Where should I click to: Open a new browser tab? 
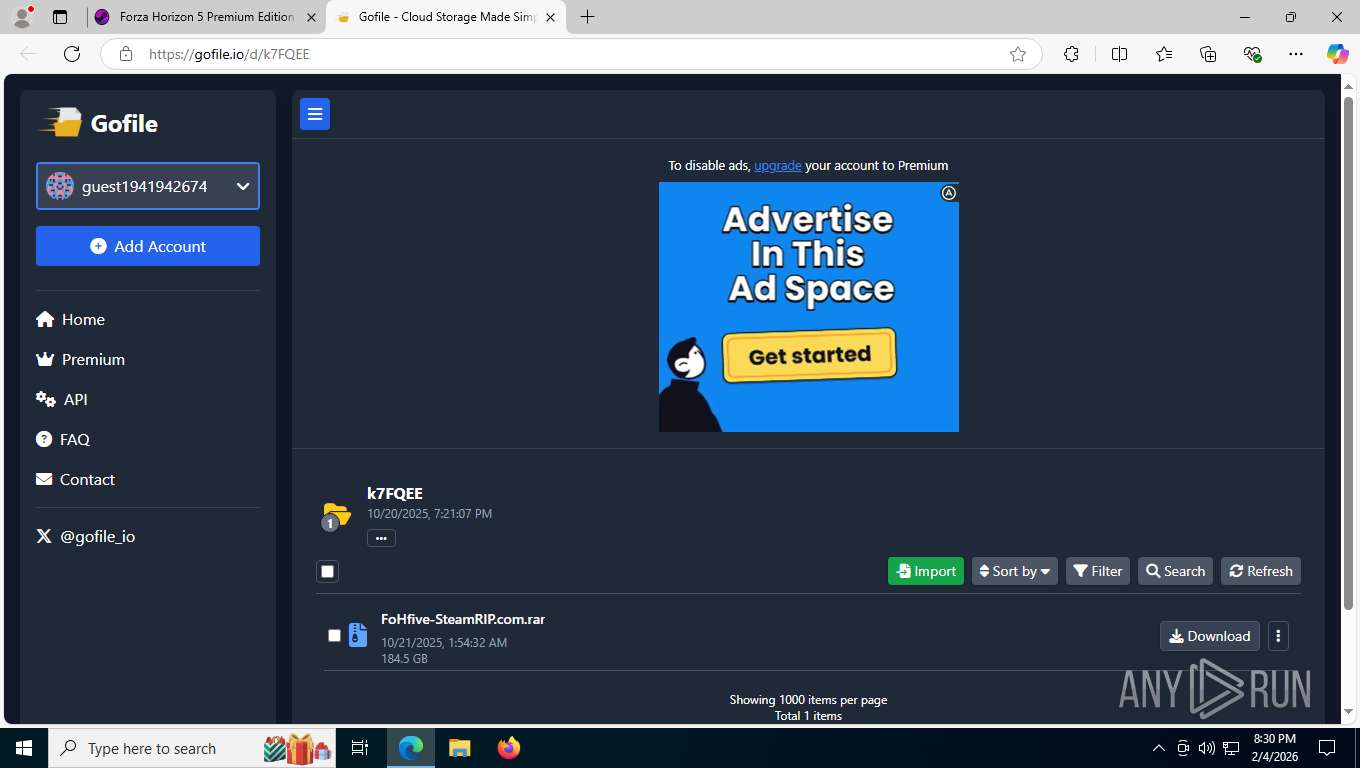tap(587, 17)
